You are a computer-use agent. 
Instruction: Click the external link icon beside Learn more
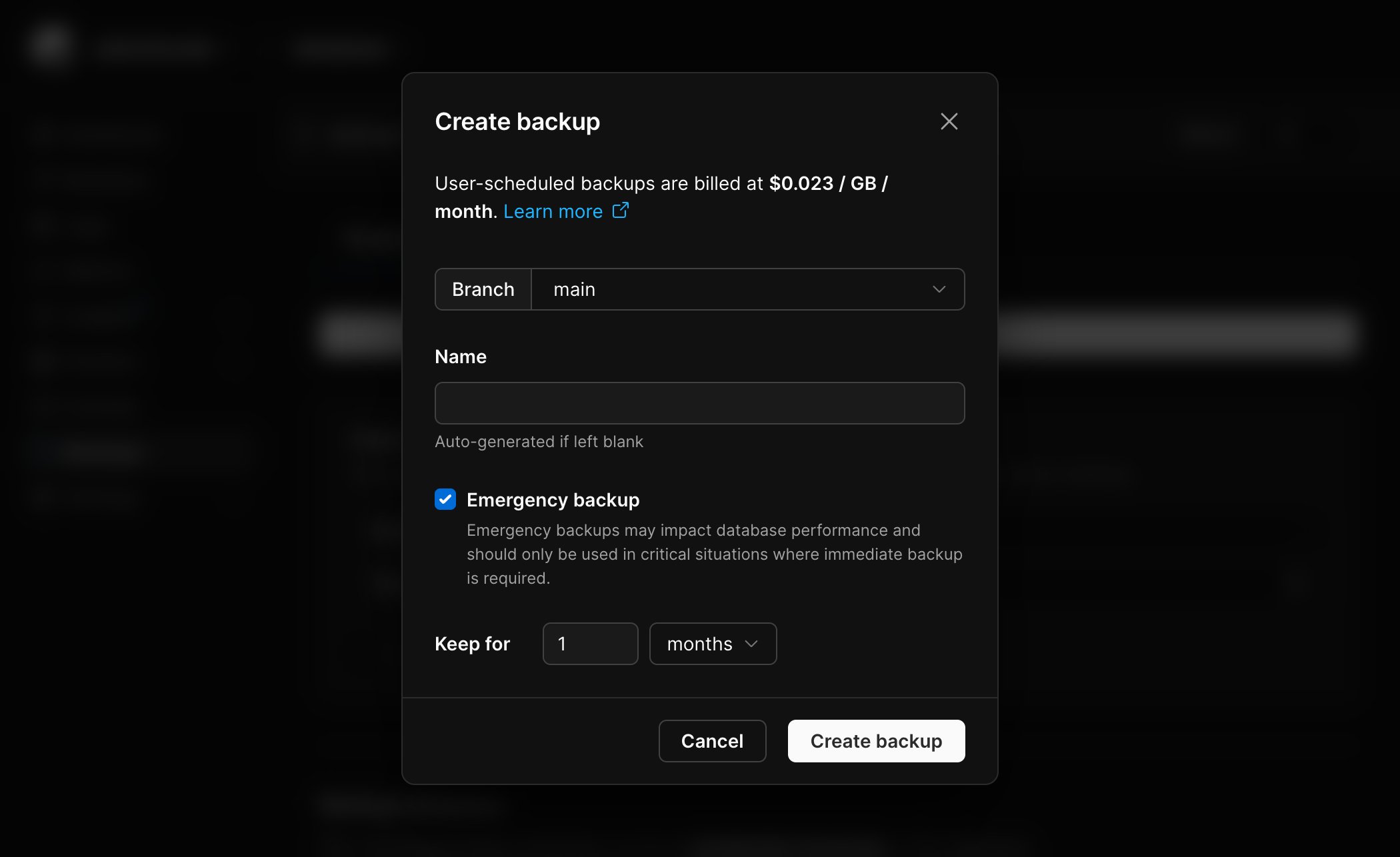tap(621, 211)
